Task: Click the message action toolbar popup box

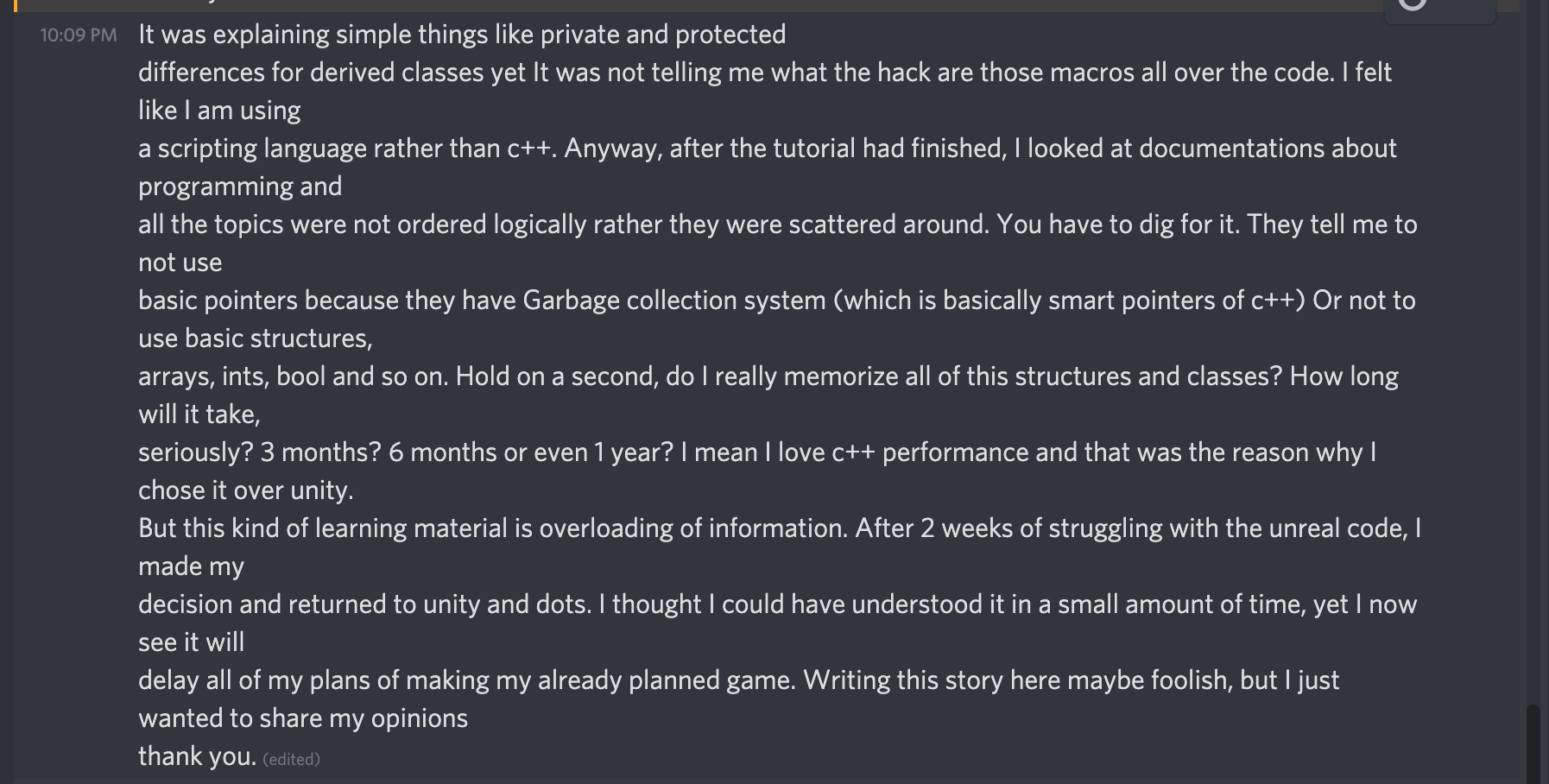Action: [1440, 11]
